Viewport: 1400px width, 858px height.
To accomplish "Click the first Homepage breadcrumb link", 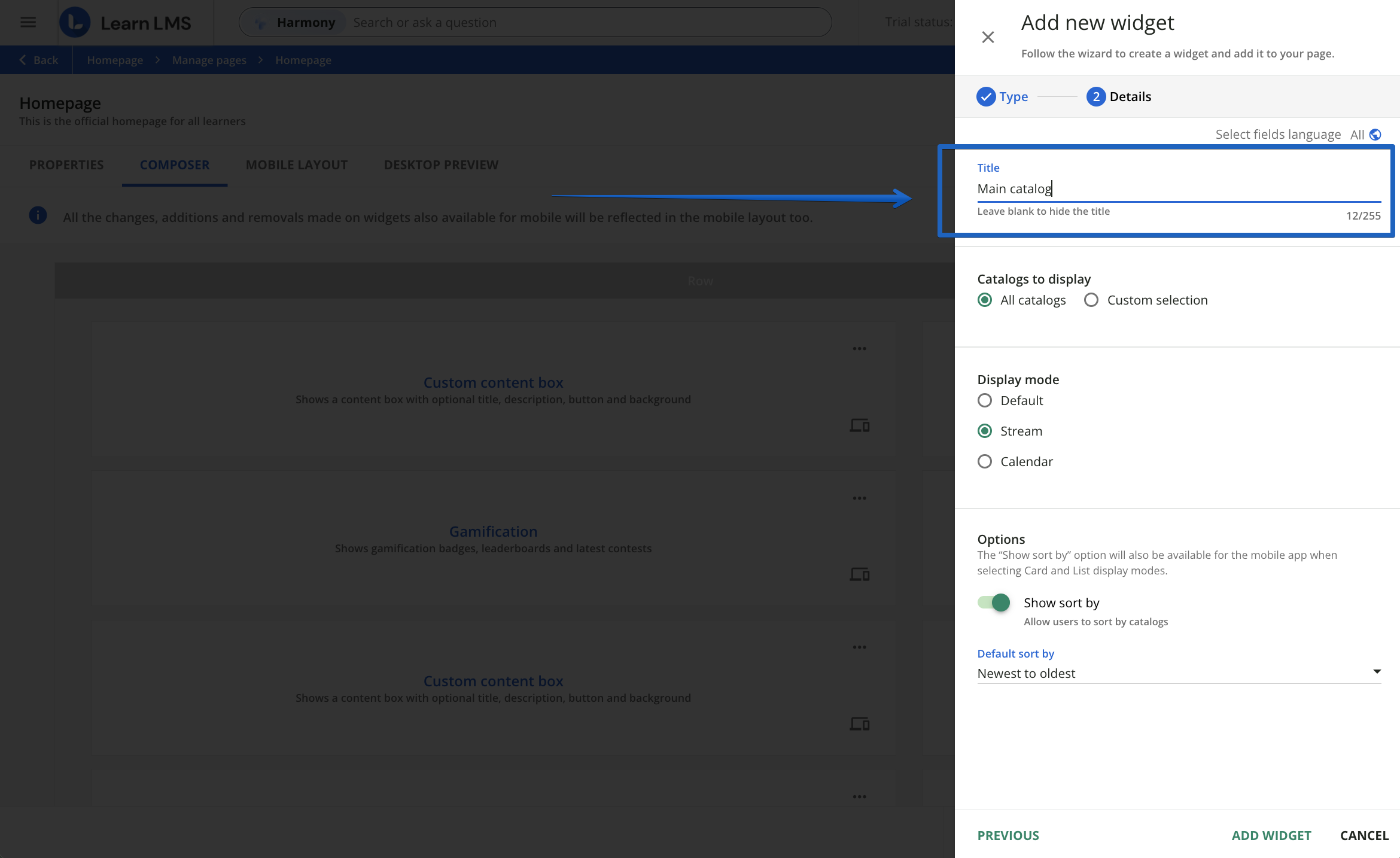I will click(x=115, y=60).
